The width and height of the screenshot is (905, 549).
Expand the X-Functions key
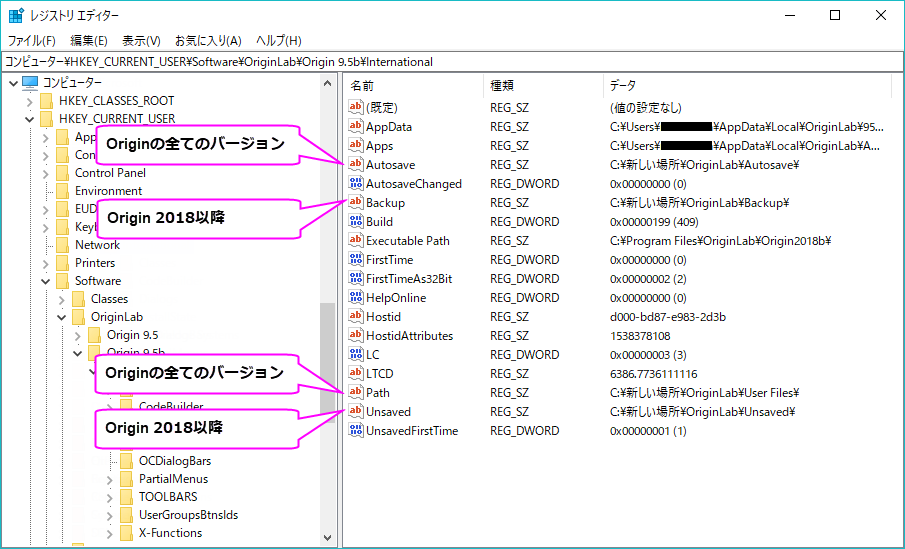click(110, 533)
